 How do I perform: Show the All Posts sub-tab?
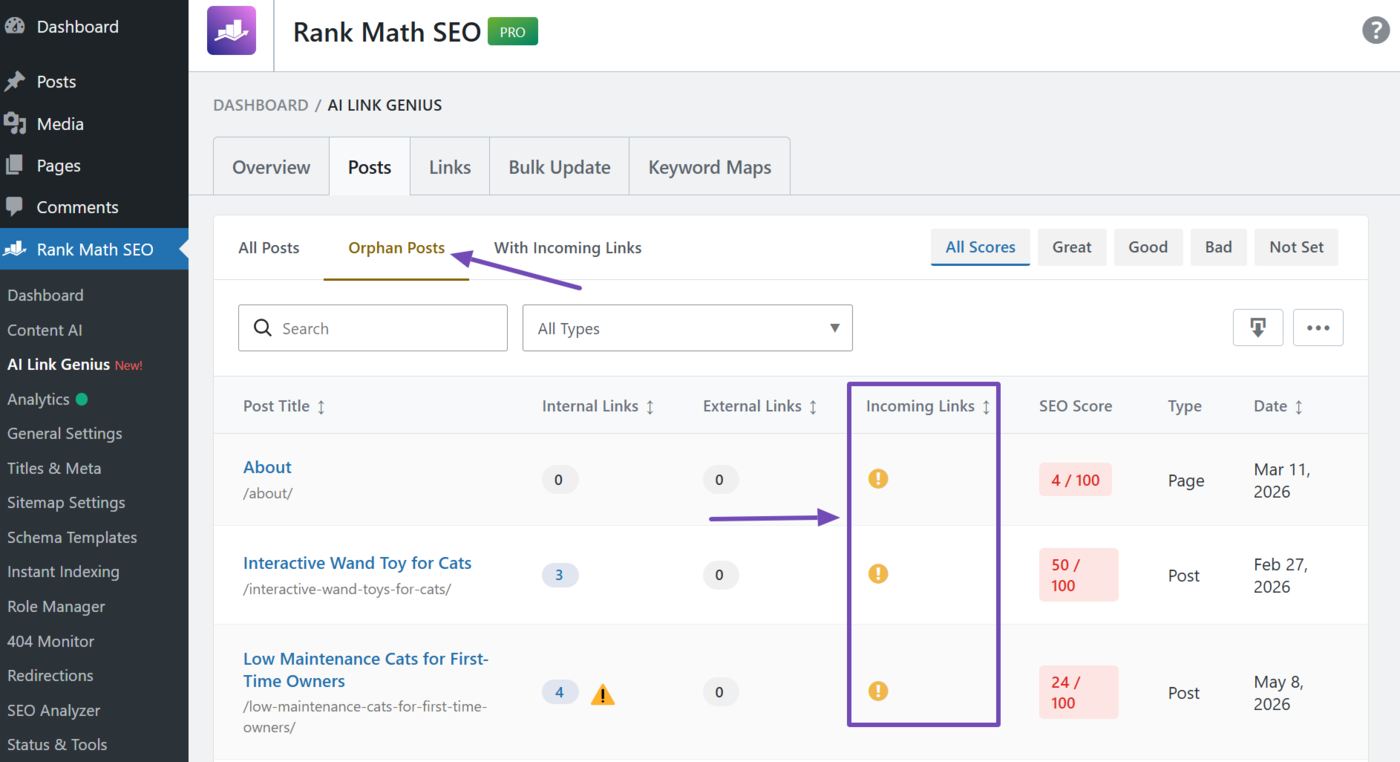269,248
